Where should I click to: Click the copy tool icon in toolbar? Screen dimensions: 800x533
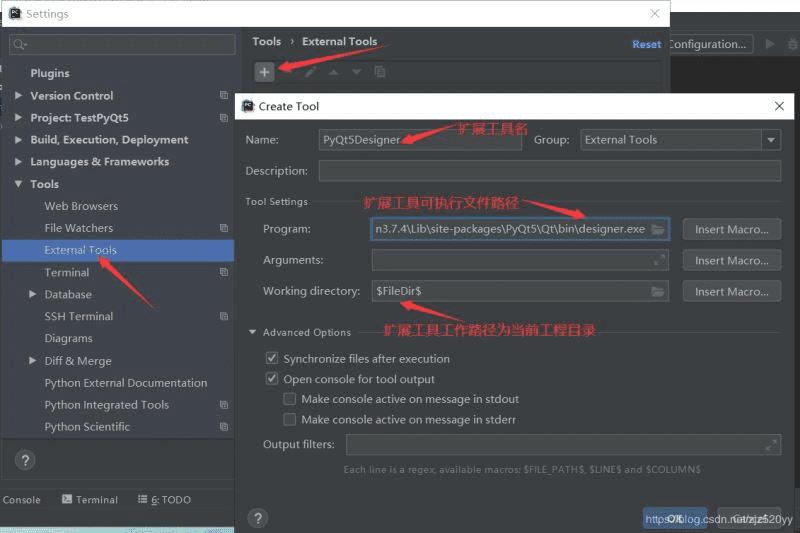pyautogui.click(x=380, y=72)
